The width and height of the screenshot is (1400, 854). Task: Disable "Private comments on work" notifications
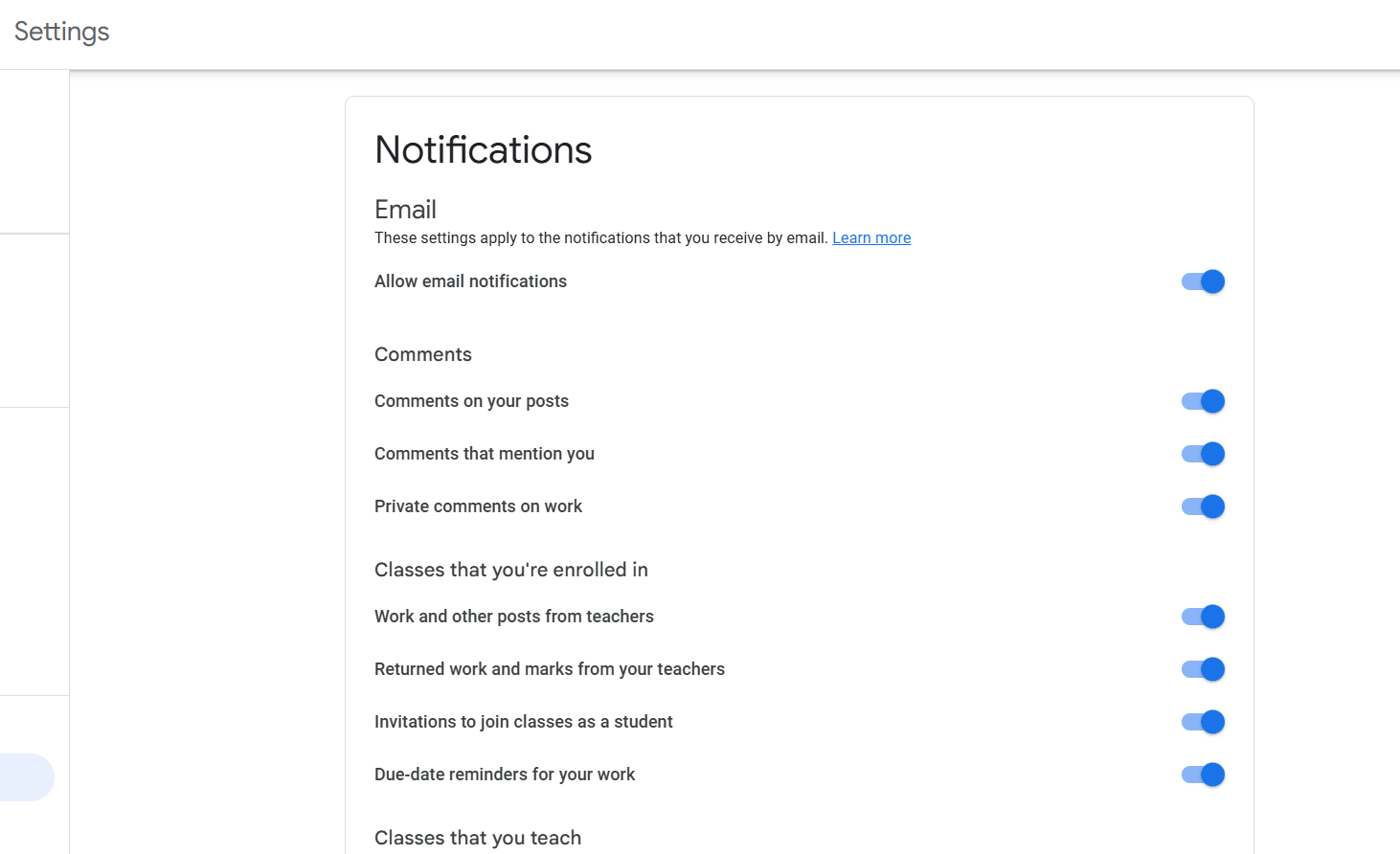(1202, 506)
